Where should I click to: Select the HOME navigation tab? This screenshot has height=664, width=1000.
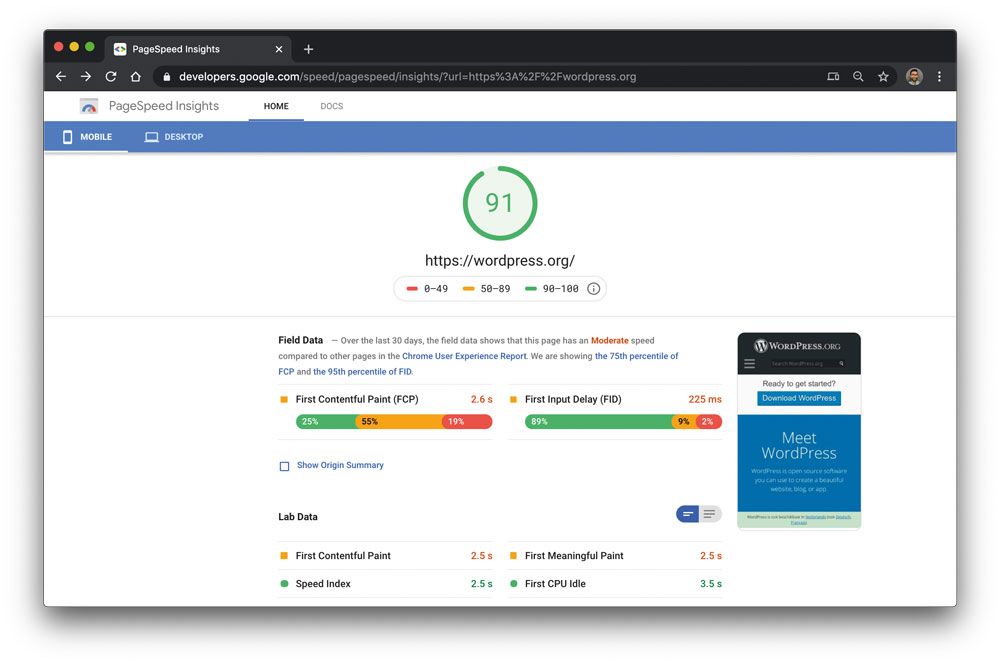coord(275,105)
